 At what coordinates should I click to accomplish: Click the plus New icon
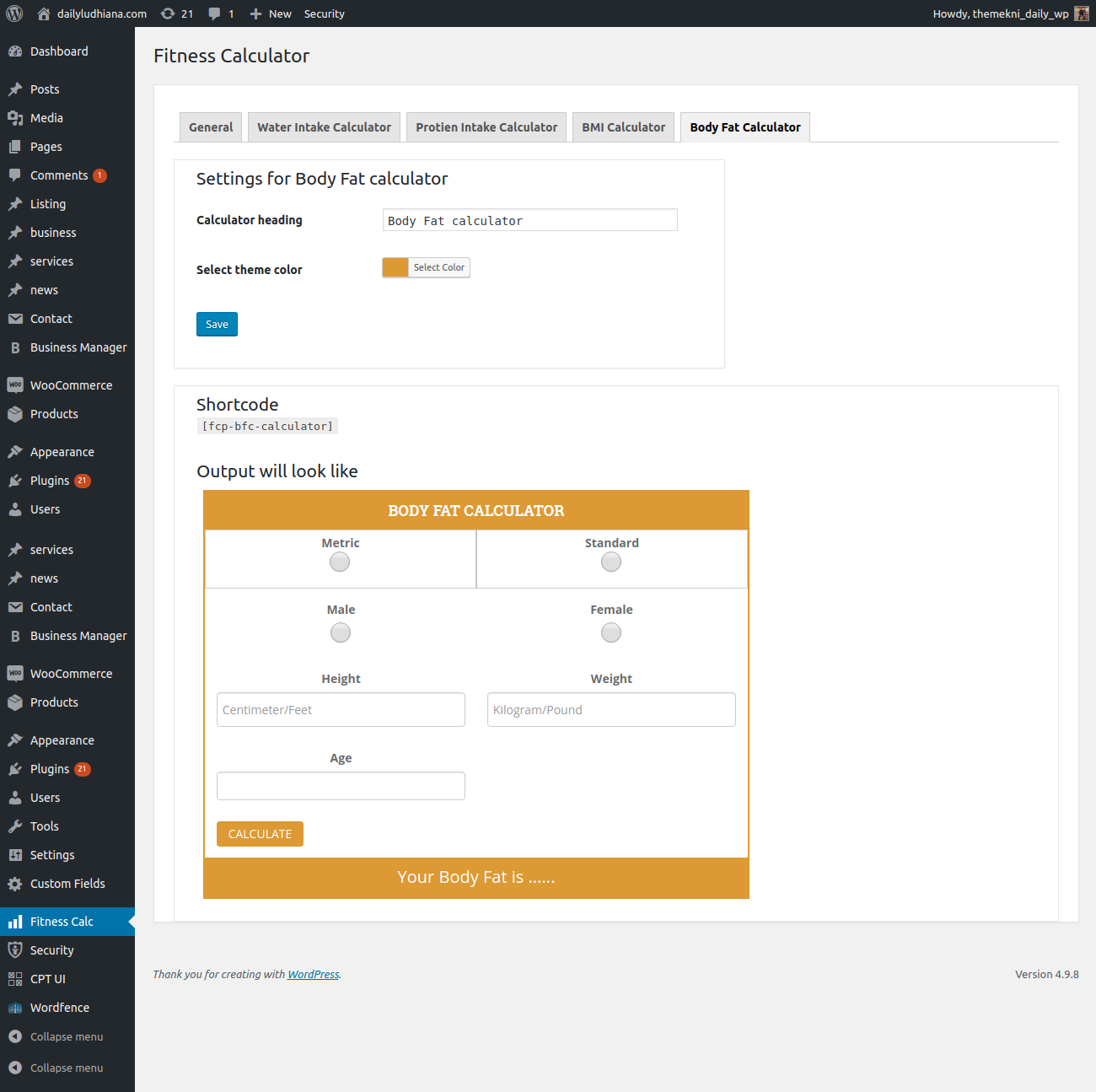(x=255, y=13)
